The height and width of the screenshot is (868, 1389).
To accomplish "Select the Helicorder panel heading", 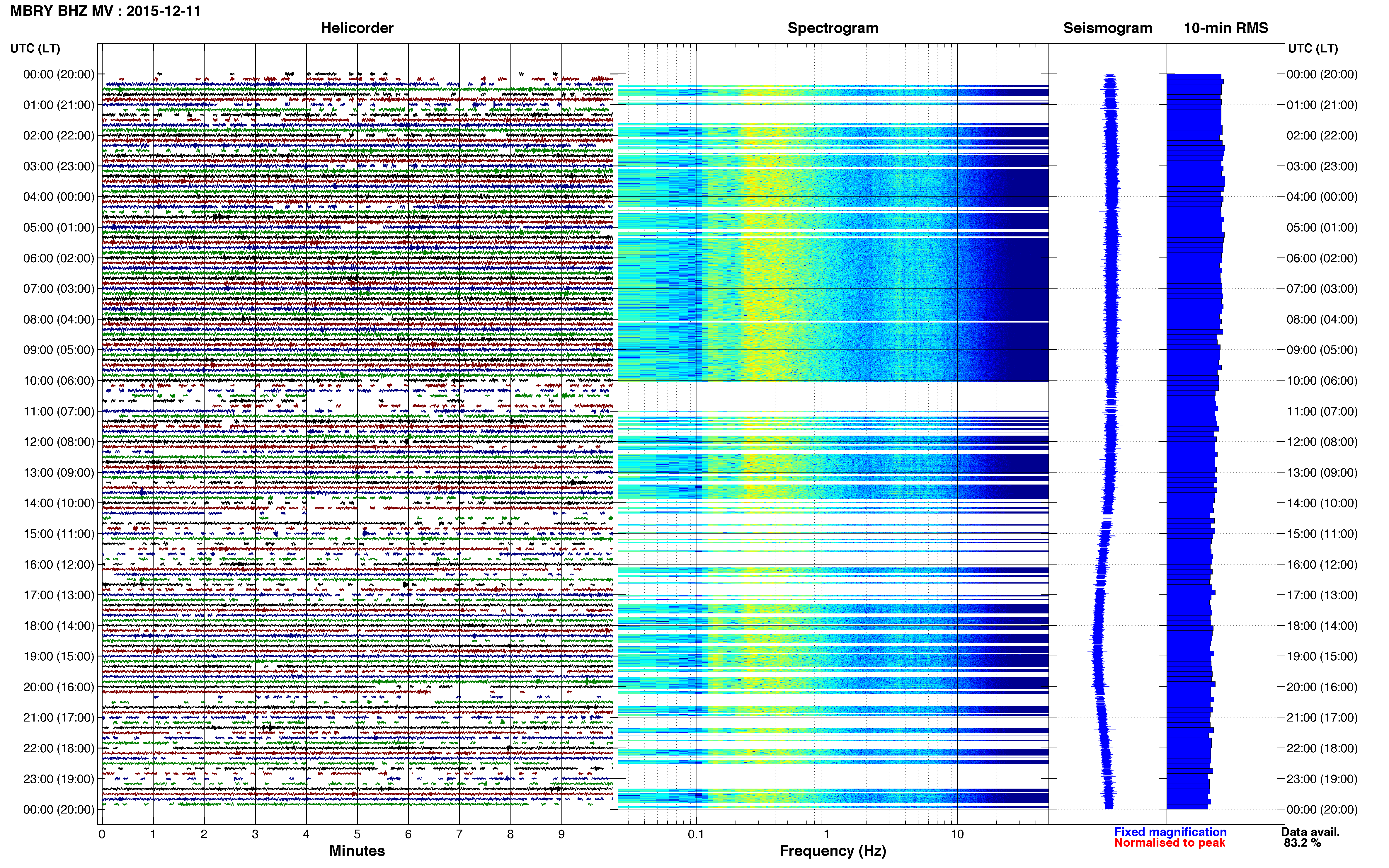I will tap(357, 28).
